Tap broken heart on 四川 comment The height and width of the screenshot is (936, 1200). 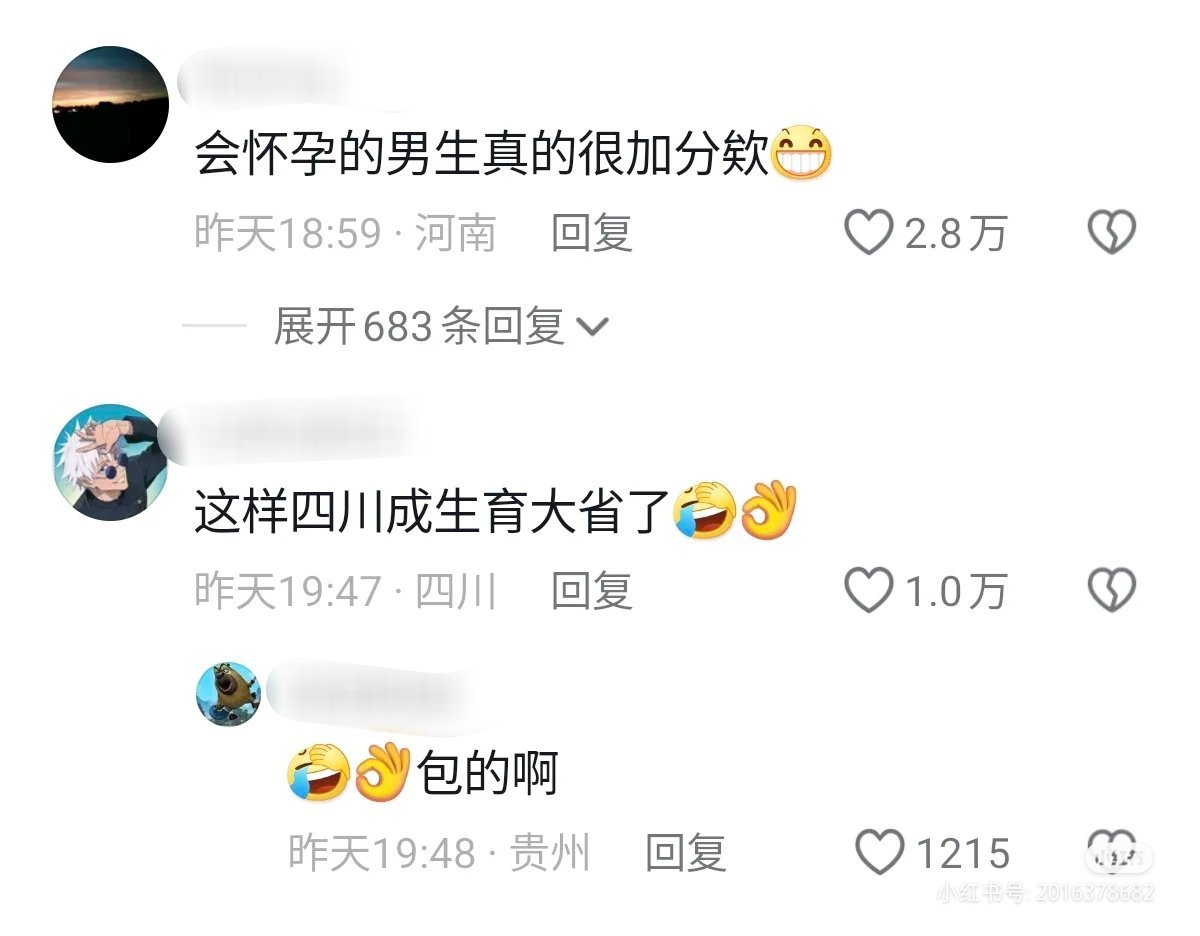tap(1111, 591)
